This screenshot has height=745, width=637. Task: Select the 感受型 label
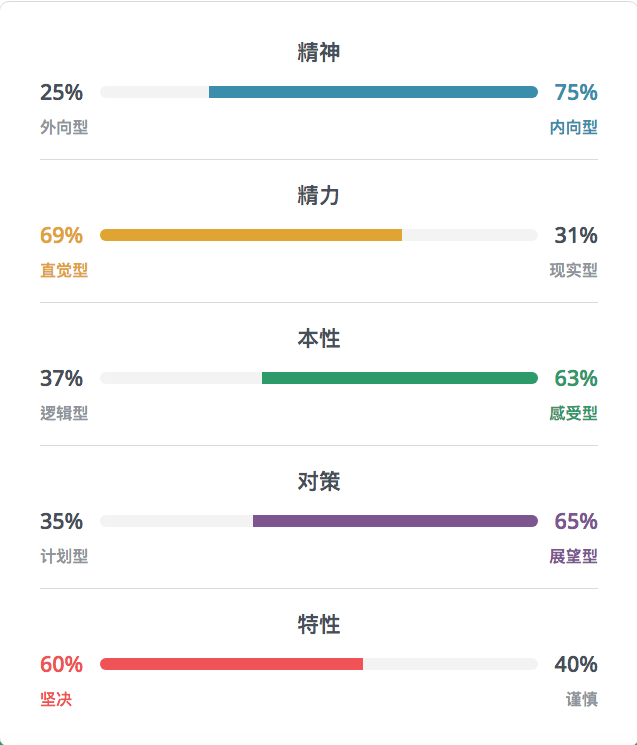[x=573, y=413]
